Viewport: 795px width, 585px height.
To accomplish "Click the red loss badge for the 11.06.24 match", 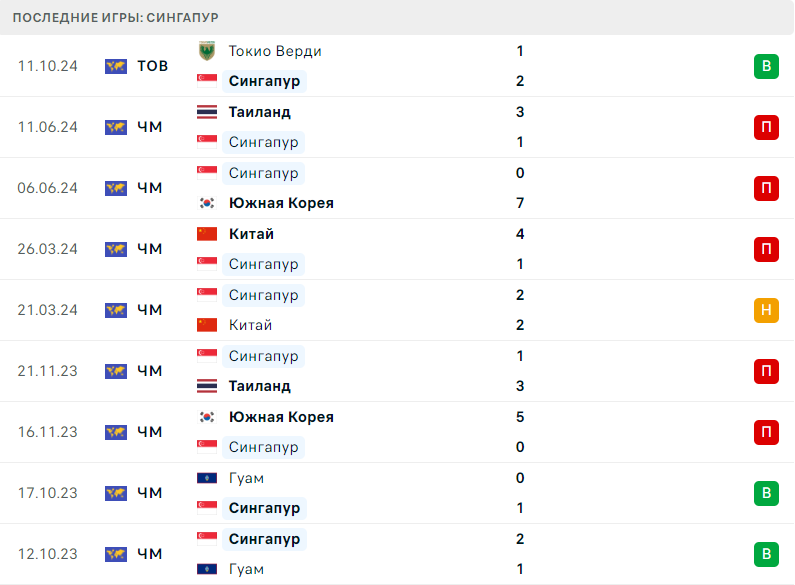I will [x=766, y=127].
